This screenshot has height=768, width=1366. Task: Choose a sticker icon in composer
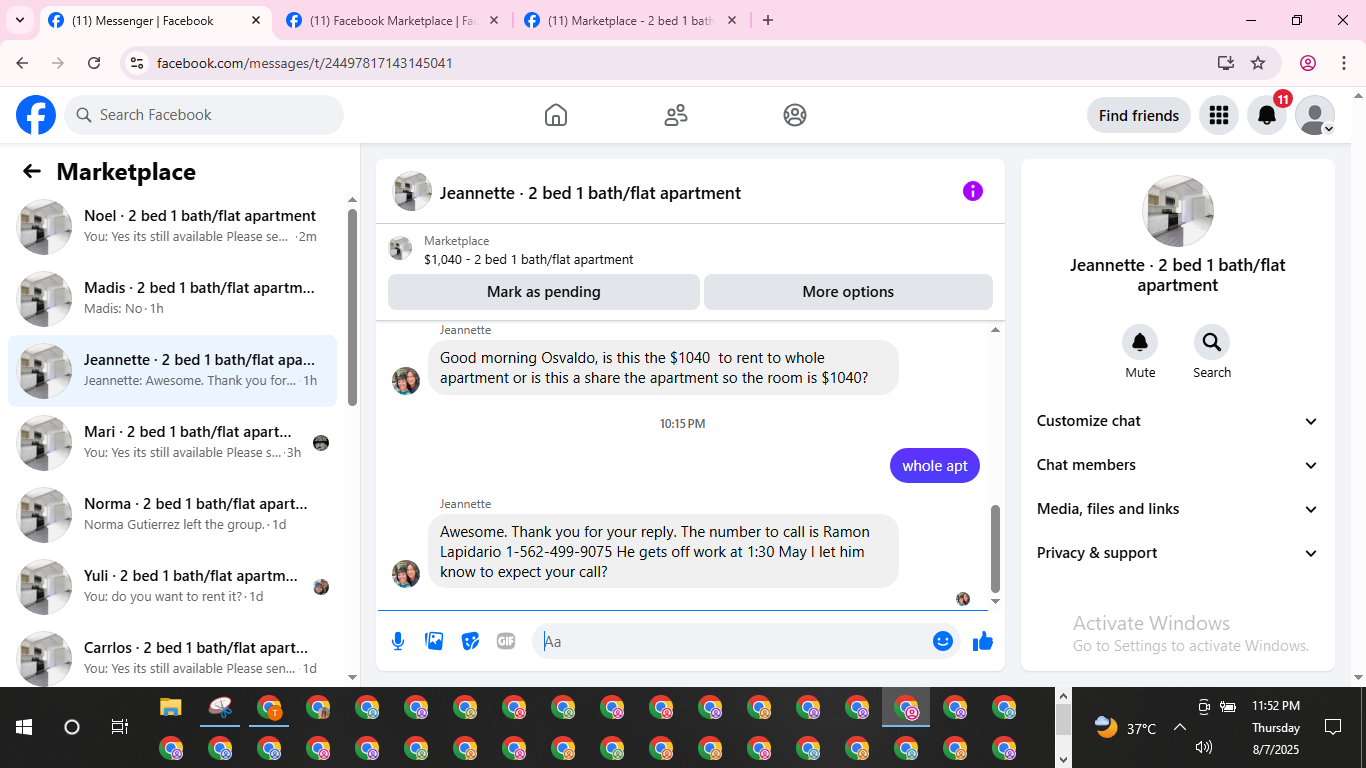(470, 641)
